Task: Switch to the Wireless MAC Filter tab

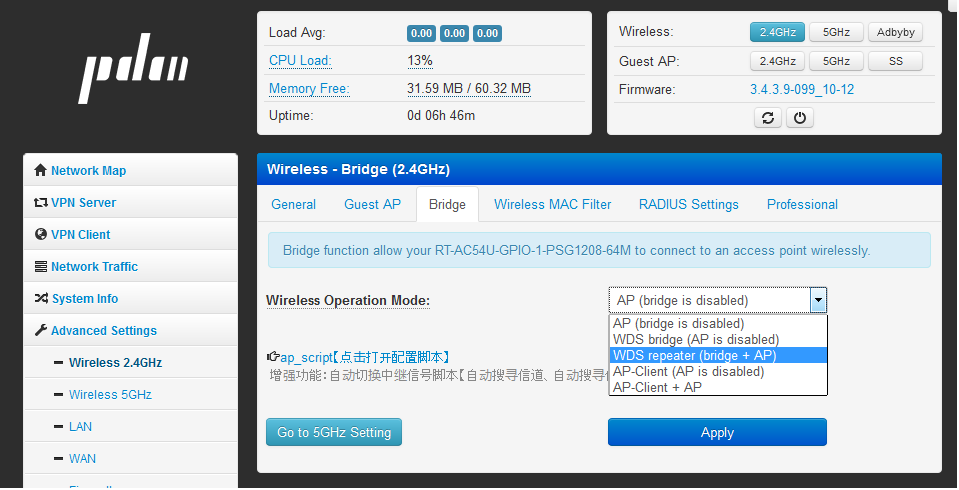Action: pos(552,204)
